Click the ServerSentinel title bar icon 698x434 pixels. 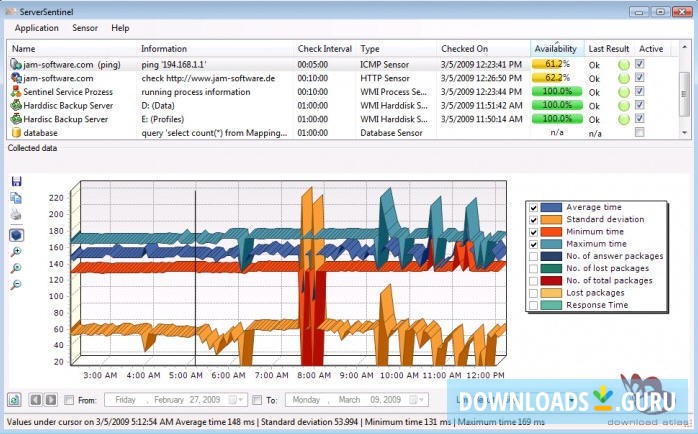click(11, 11)
